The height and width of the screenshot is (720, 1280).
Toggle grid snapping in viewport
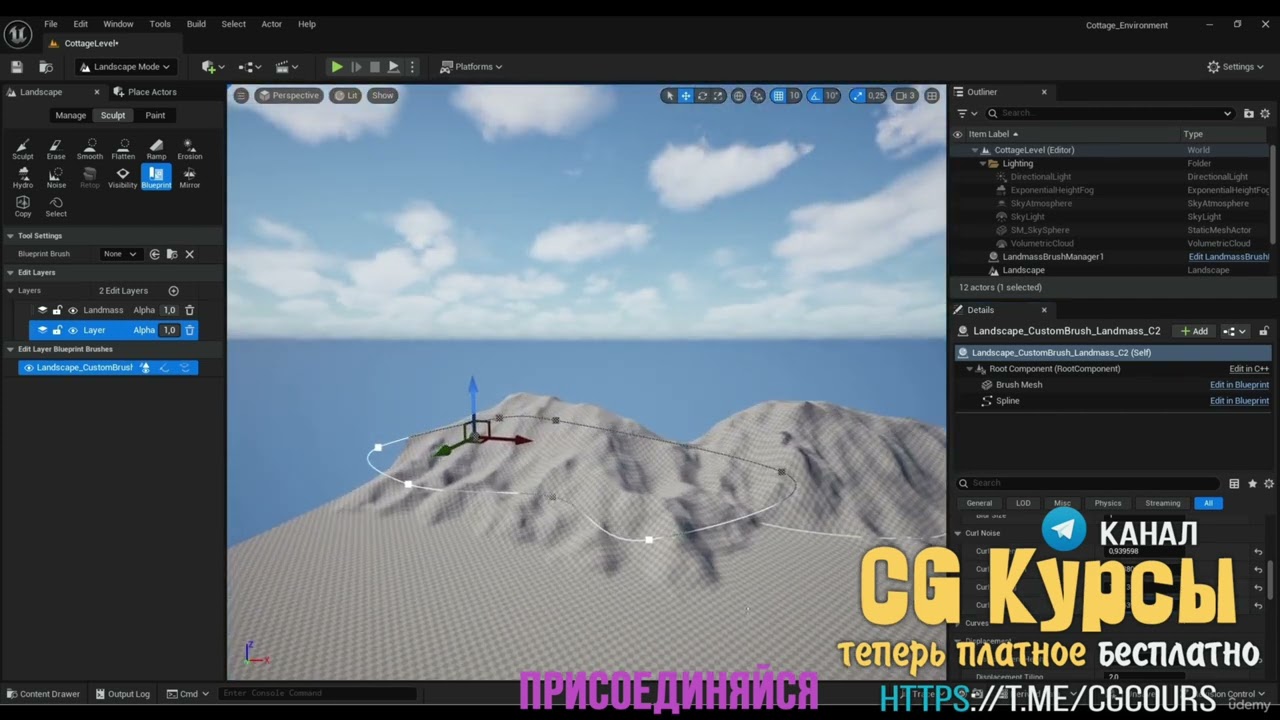point(778,96)
